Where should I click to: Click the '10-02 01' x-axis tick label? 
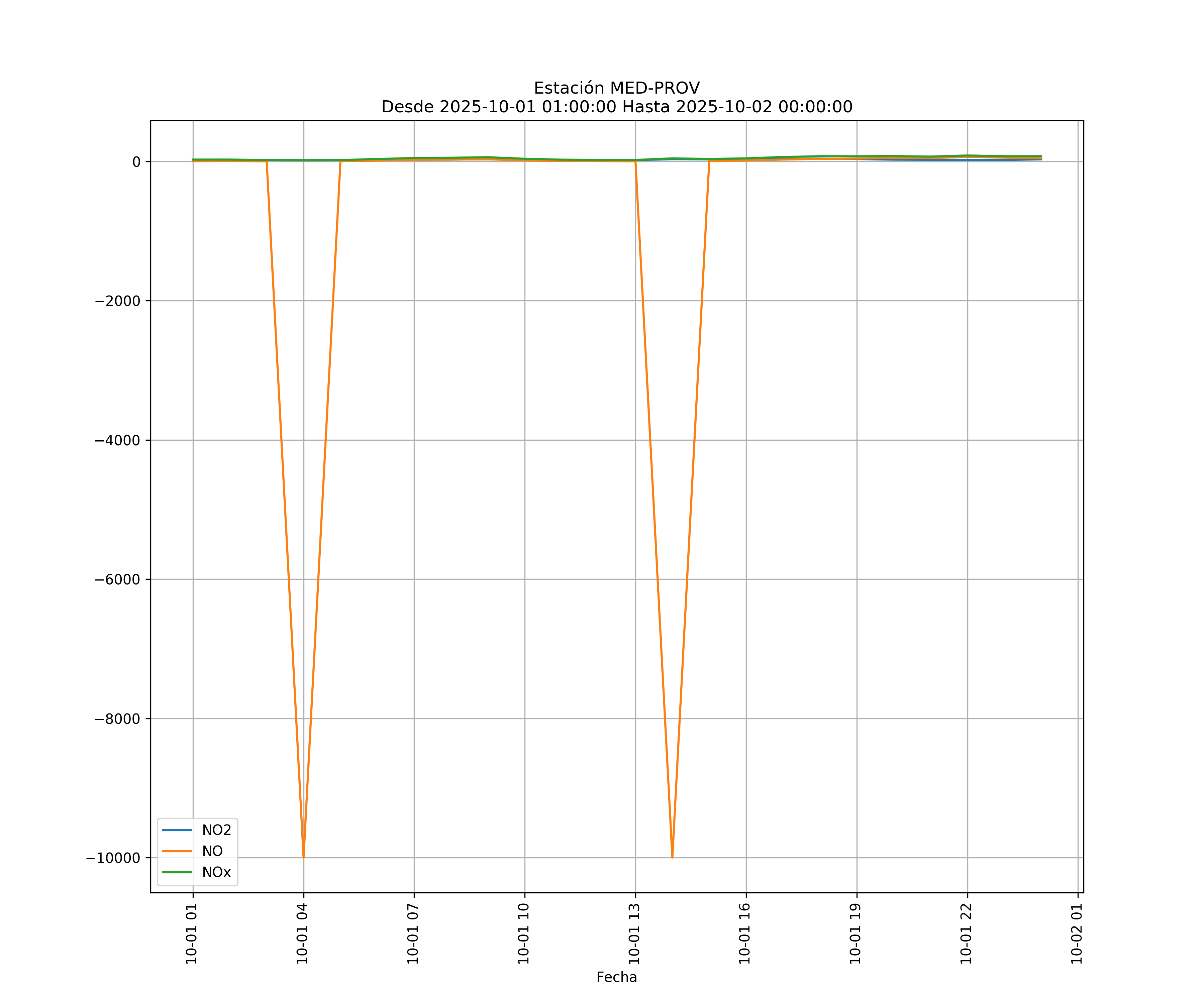click(1077, 934)
